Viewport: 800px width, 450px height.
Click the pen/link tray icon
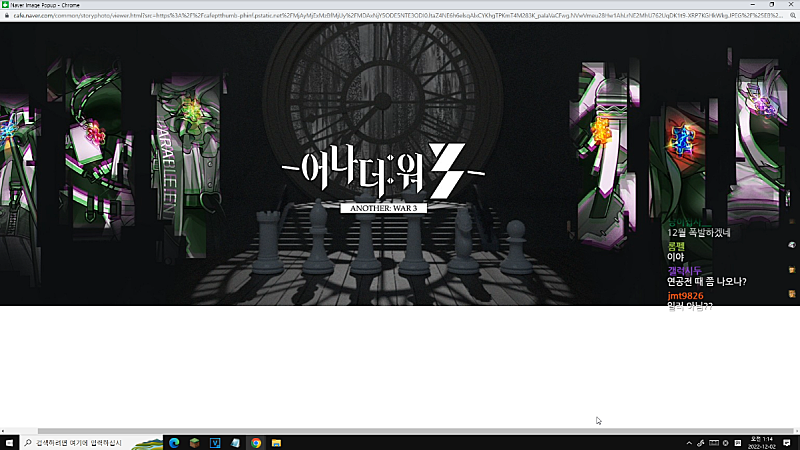[x=701, y=443]
